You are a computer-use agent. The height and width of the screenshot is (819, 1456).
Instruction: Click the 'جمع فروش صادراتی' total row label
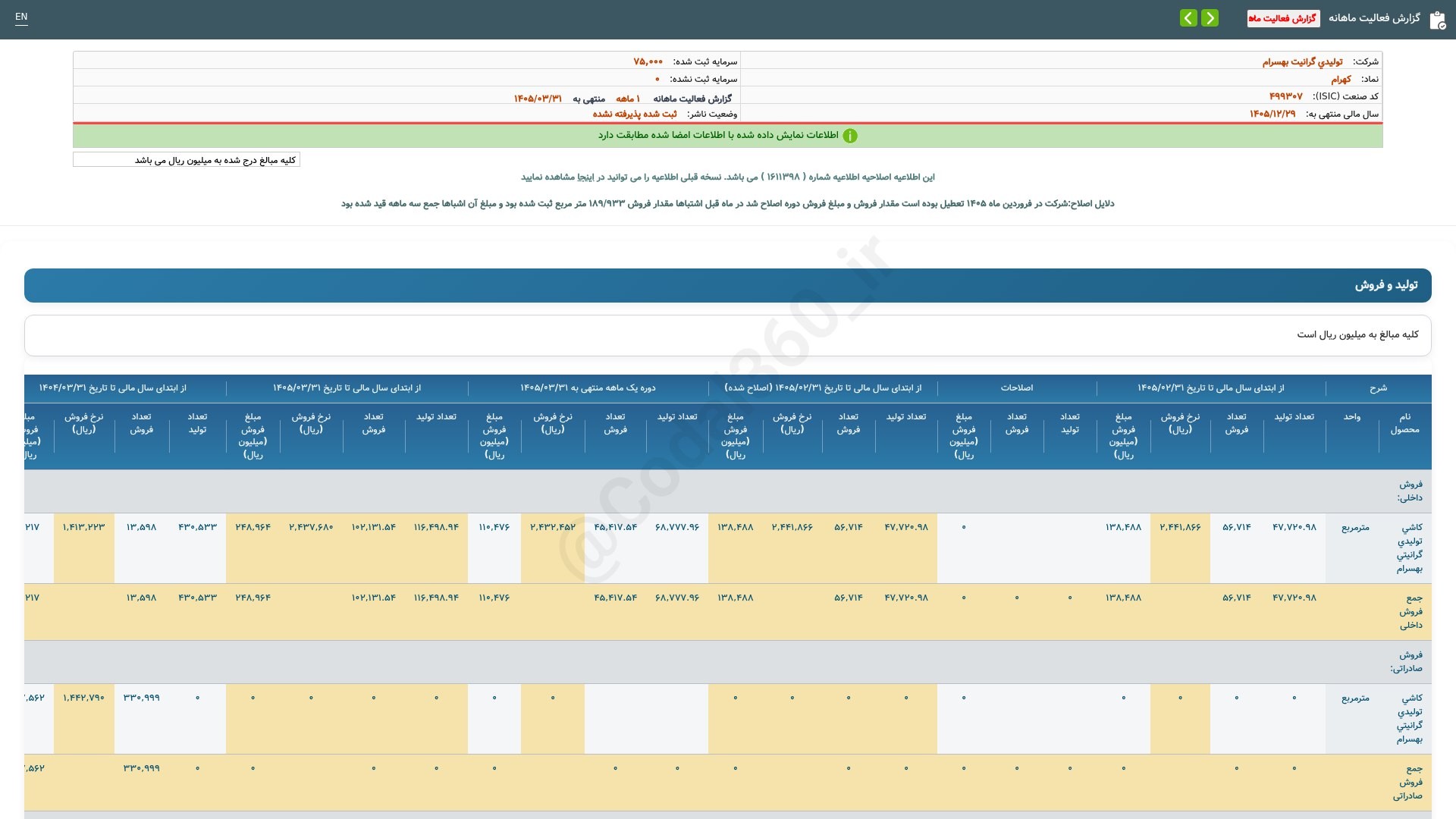(x=1407, y=782)
